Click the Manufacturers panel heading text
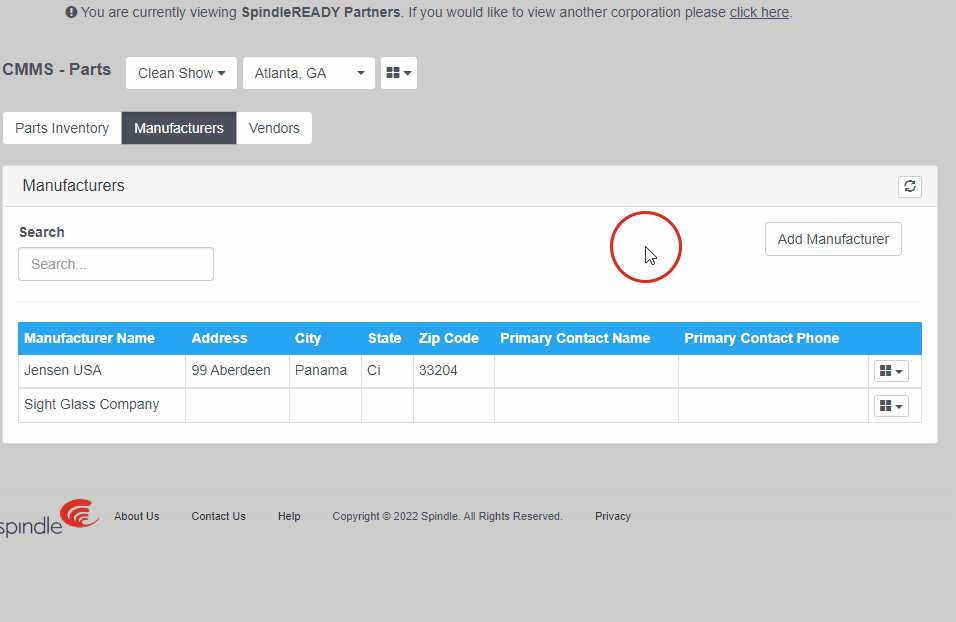Viewport: 956px width, 622px height. click(73, 185)
